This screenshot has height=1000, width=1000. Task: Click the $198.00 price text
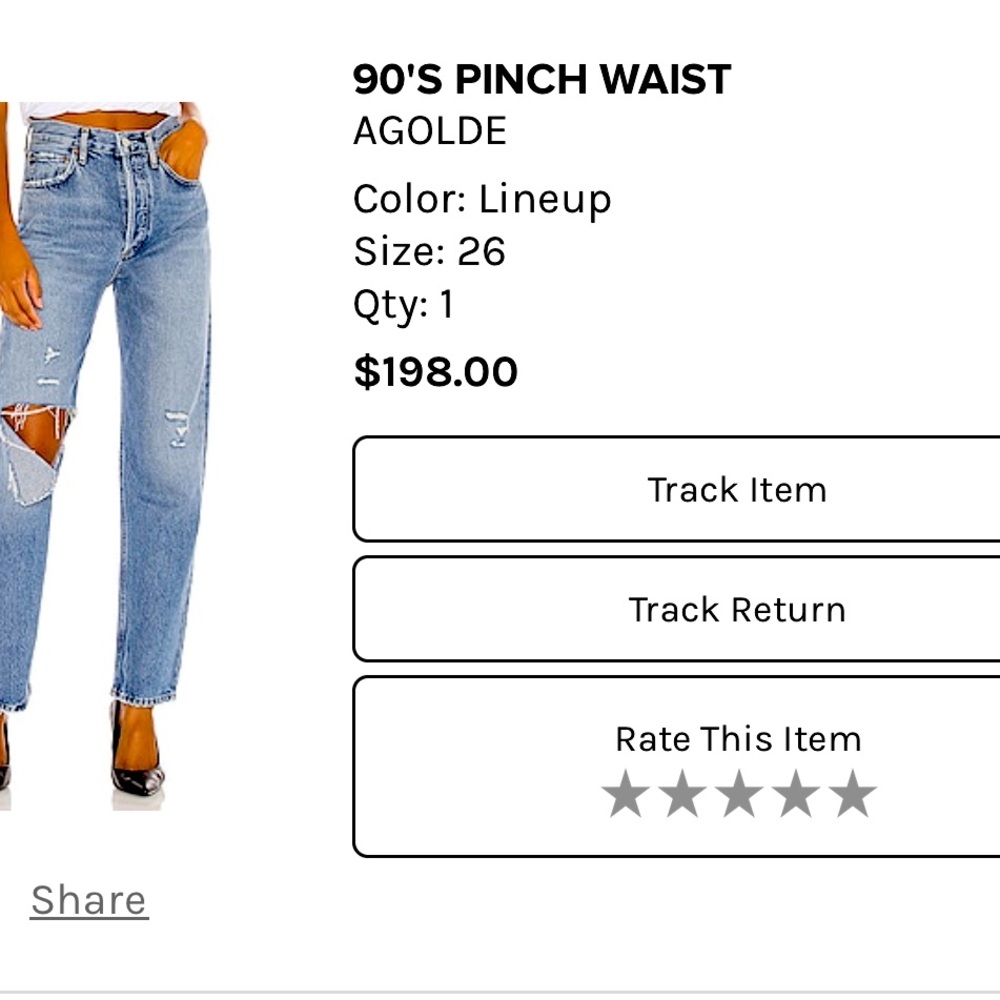[436, 372]
